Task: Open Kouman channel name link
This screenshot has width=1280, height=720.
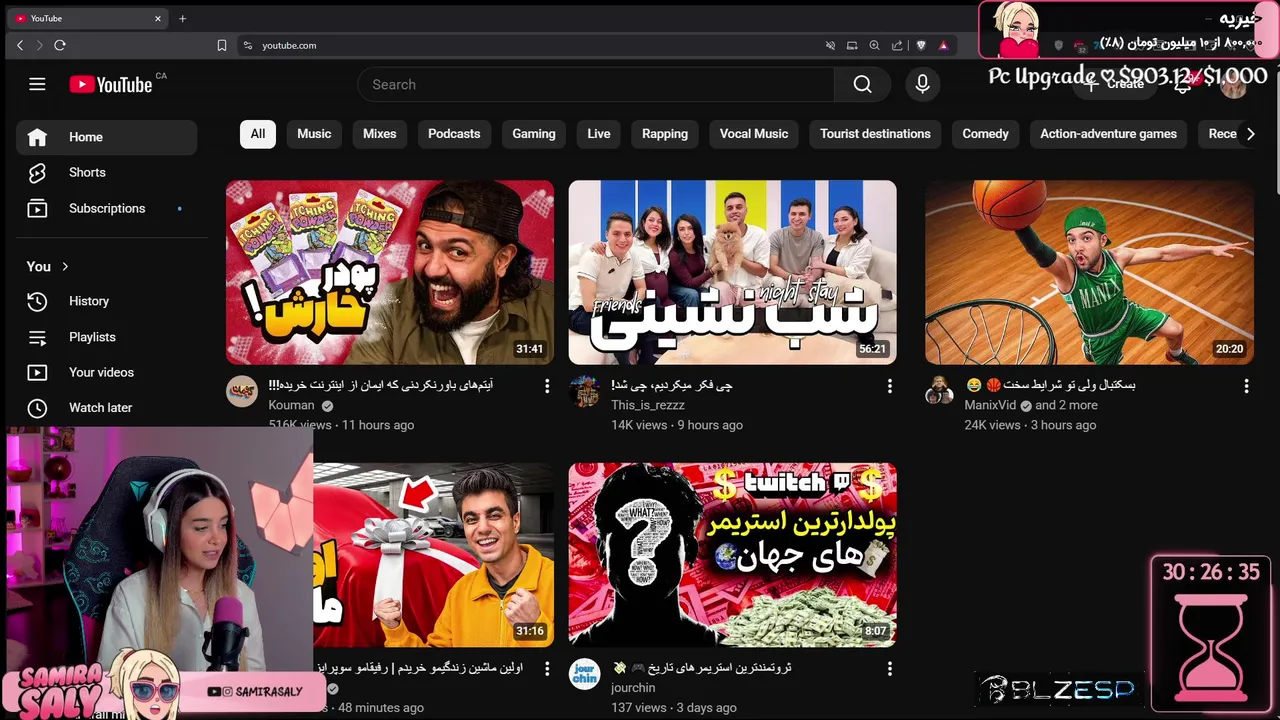Action: 291,405
